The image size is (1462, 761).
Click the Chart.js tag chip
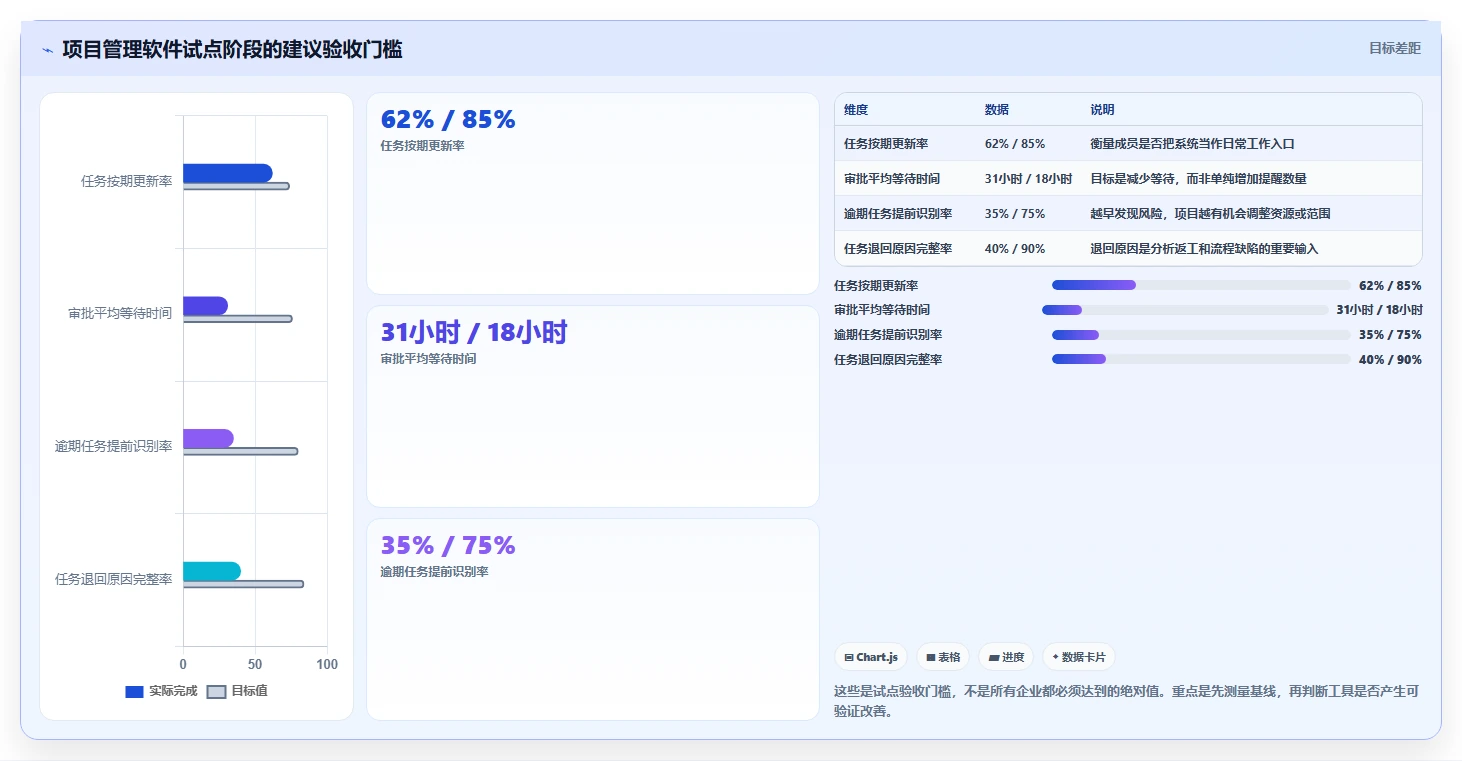[x=871, y=657]
